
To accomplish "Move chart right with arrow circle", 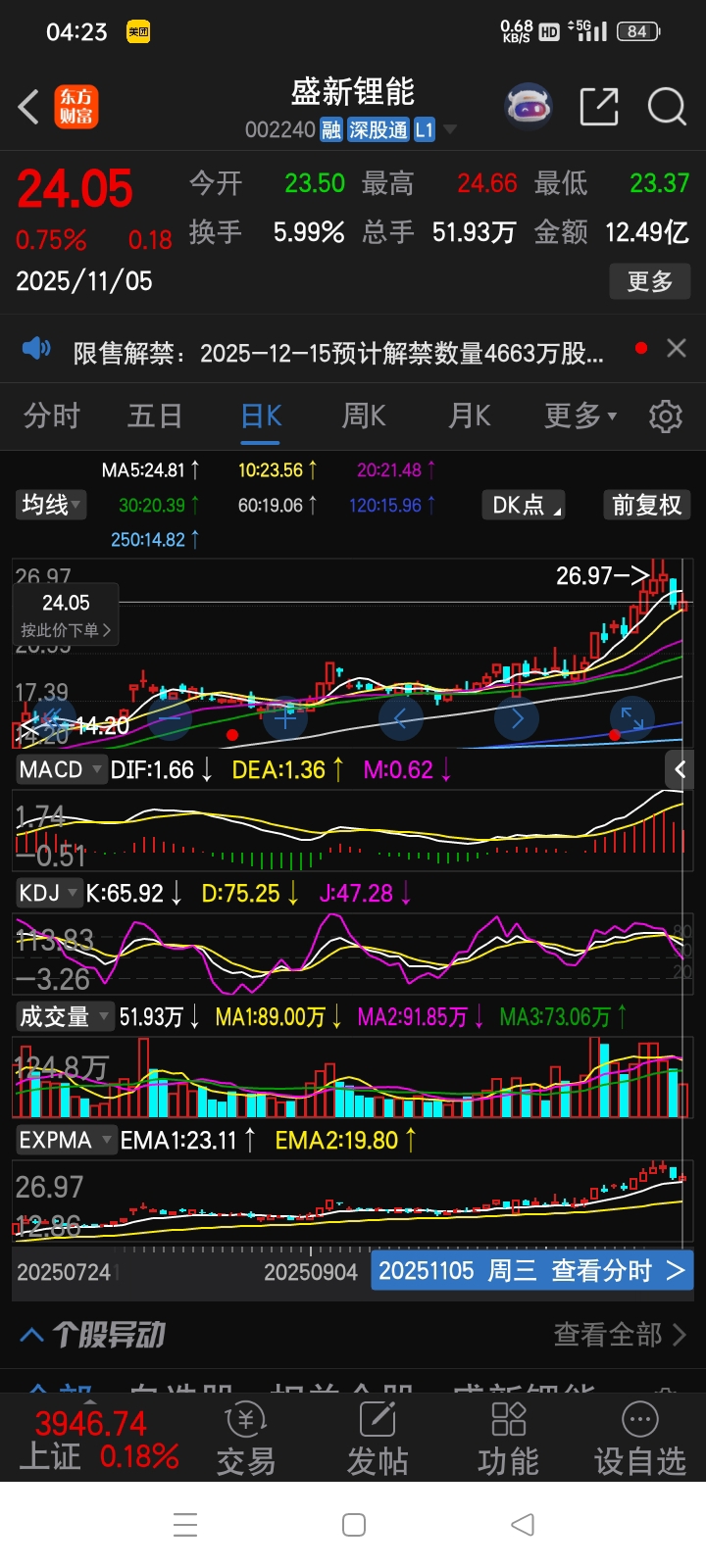I will coord(517,718).
